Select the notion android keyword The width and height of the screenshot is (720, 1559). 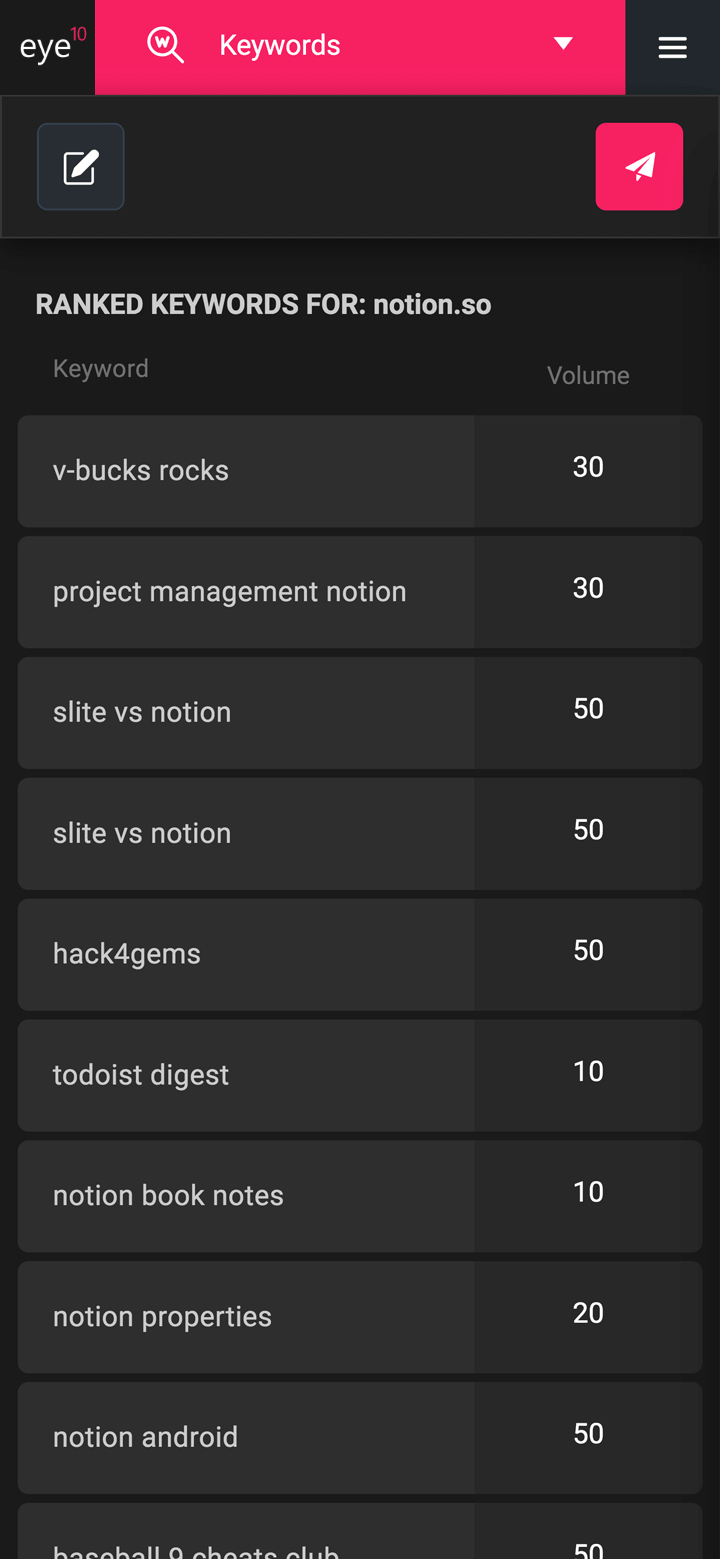coord(360,1438)
